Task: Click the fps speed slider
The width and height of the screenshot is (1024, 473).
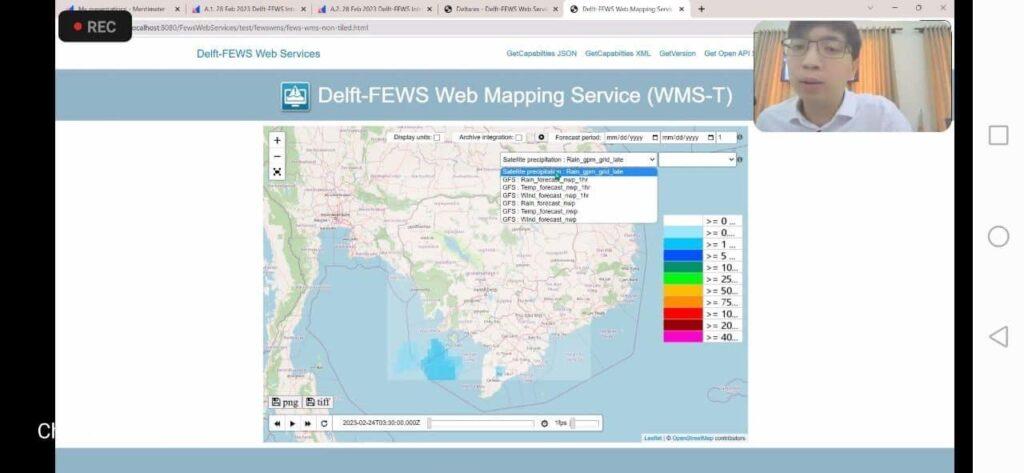Action: (x=584, y=423)
